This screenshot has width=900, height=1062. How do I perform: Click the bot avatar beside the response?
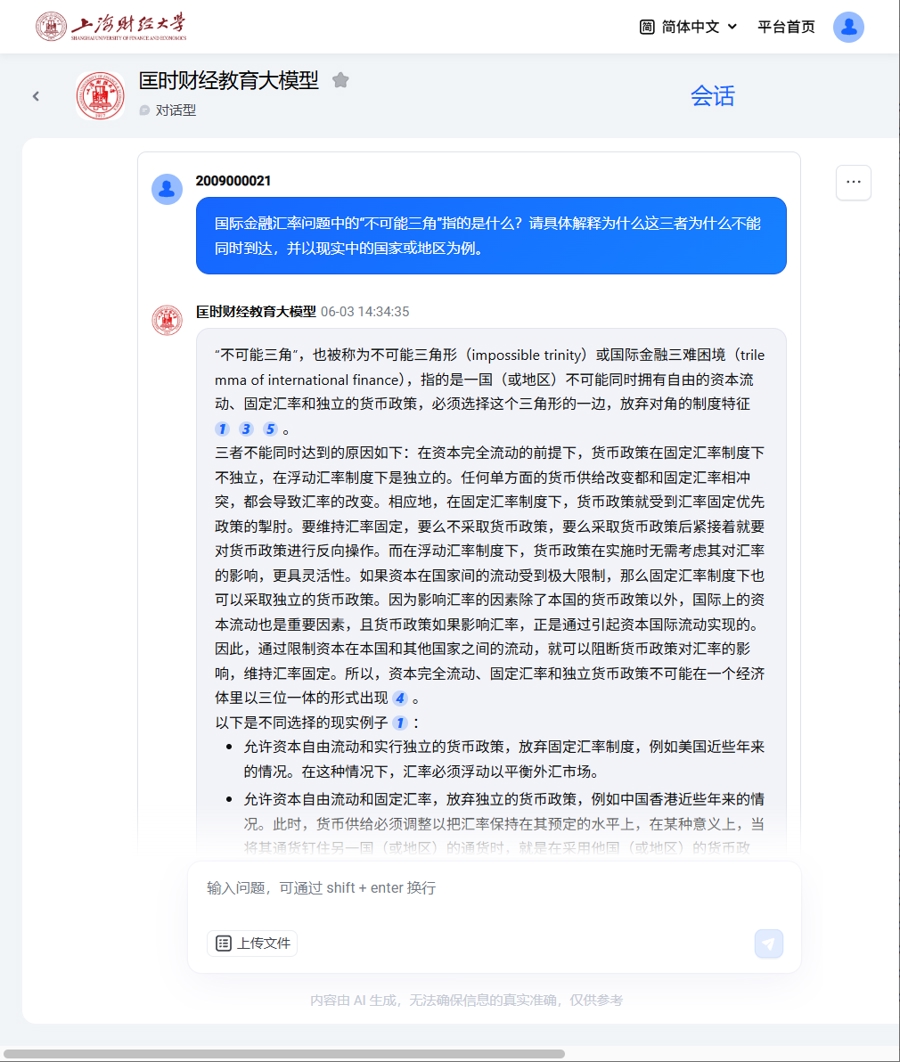[167, 320]
